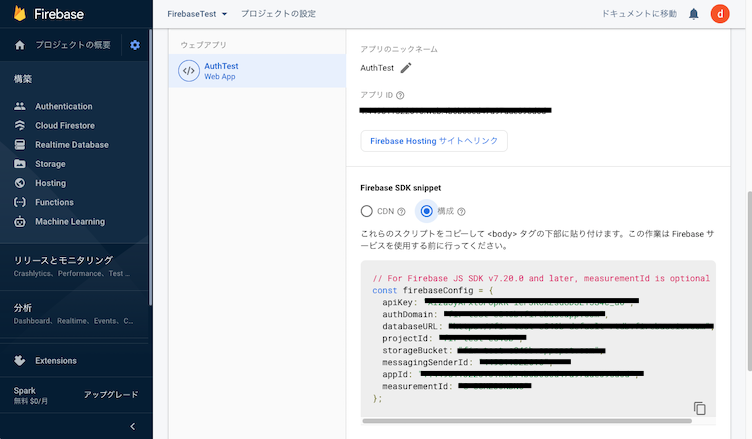Click the ウェブアプリ section label
This screenshot has height=439, width=752.
click(203, 45)
